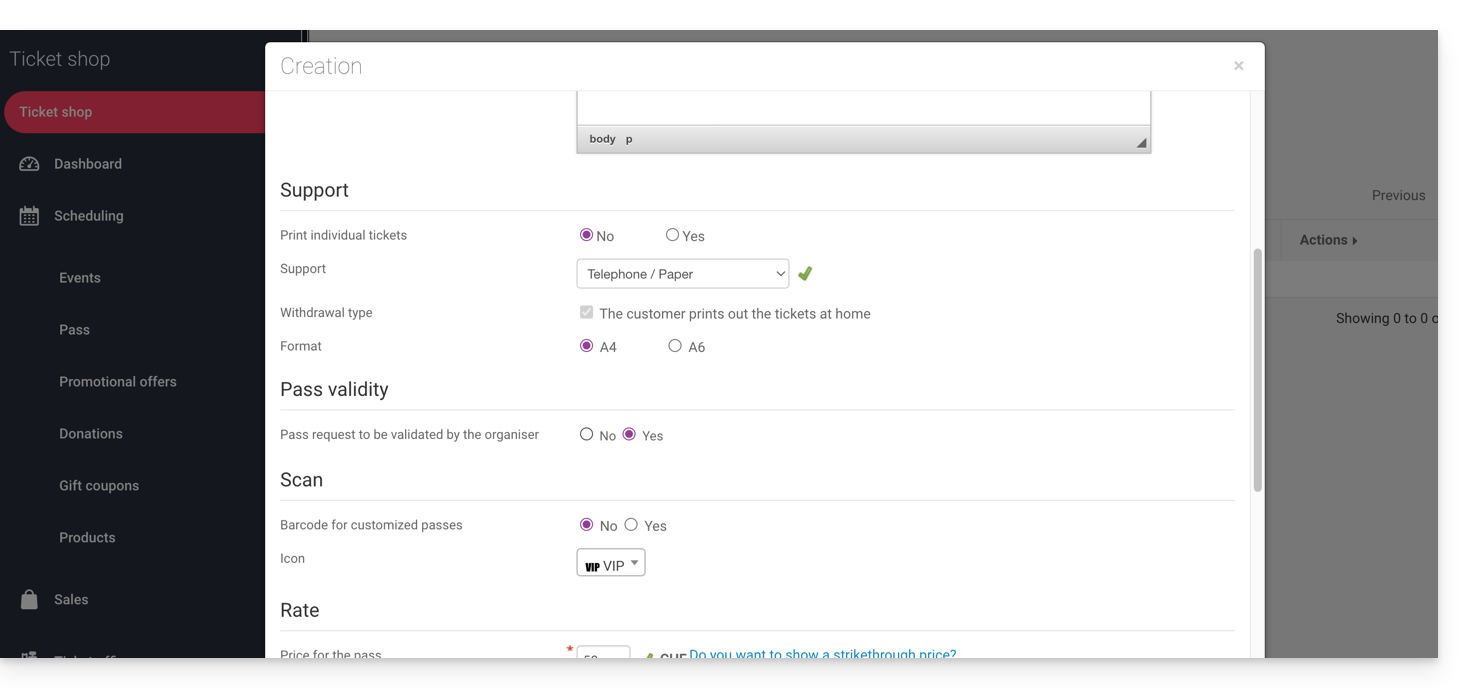Enable Yes for barcode customized passes
This screenshot has width=1468, height=688.
click(631, 524)
